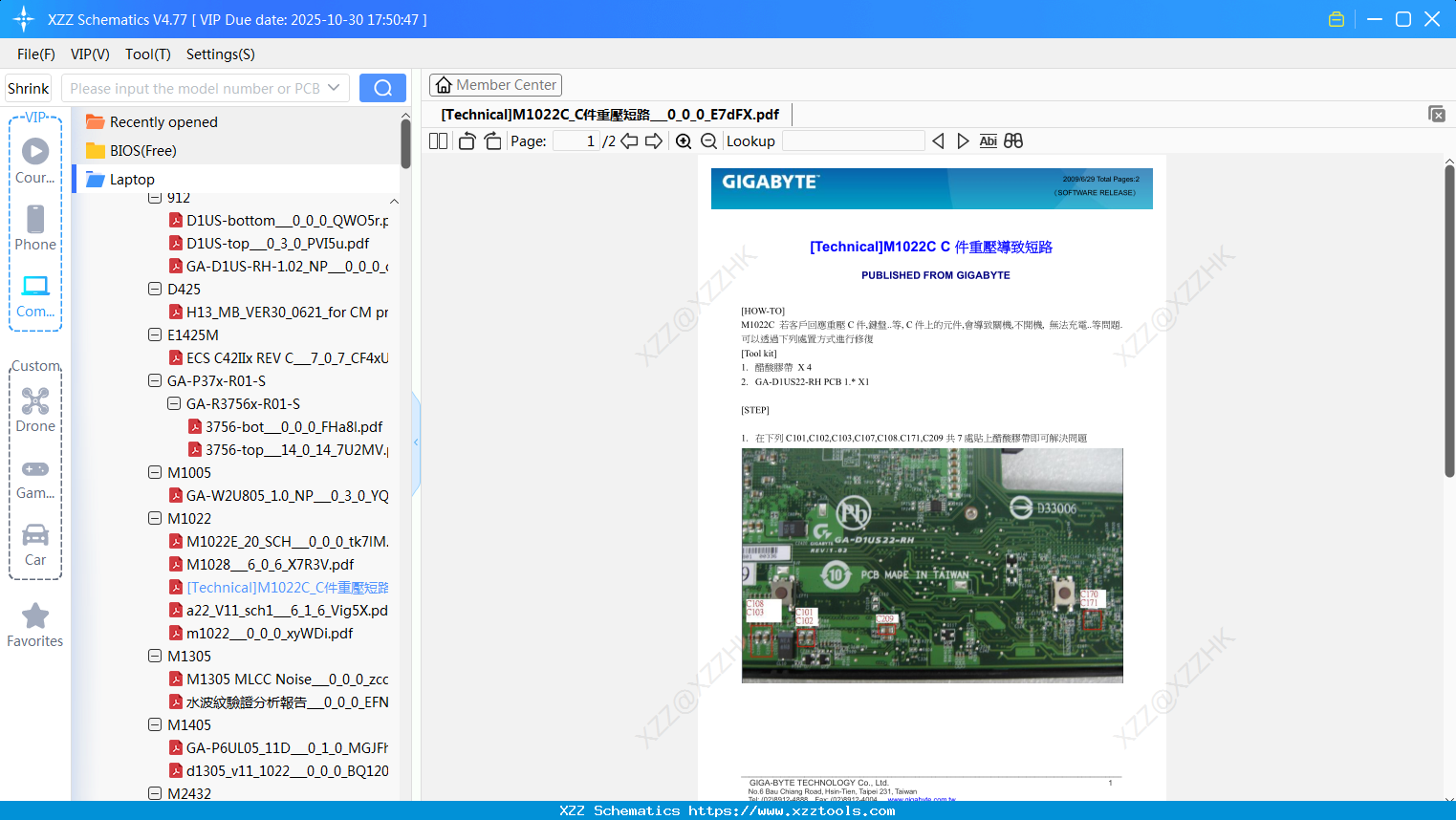
Task: Collapse the M1022 tree node
Action: pos(155,518)
